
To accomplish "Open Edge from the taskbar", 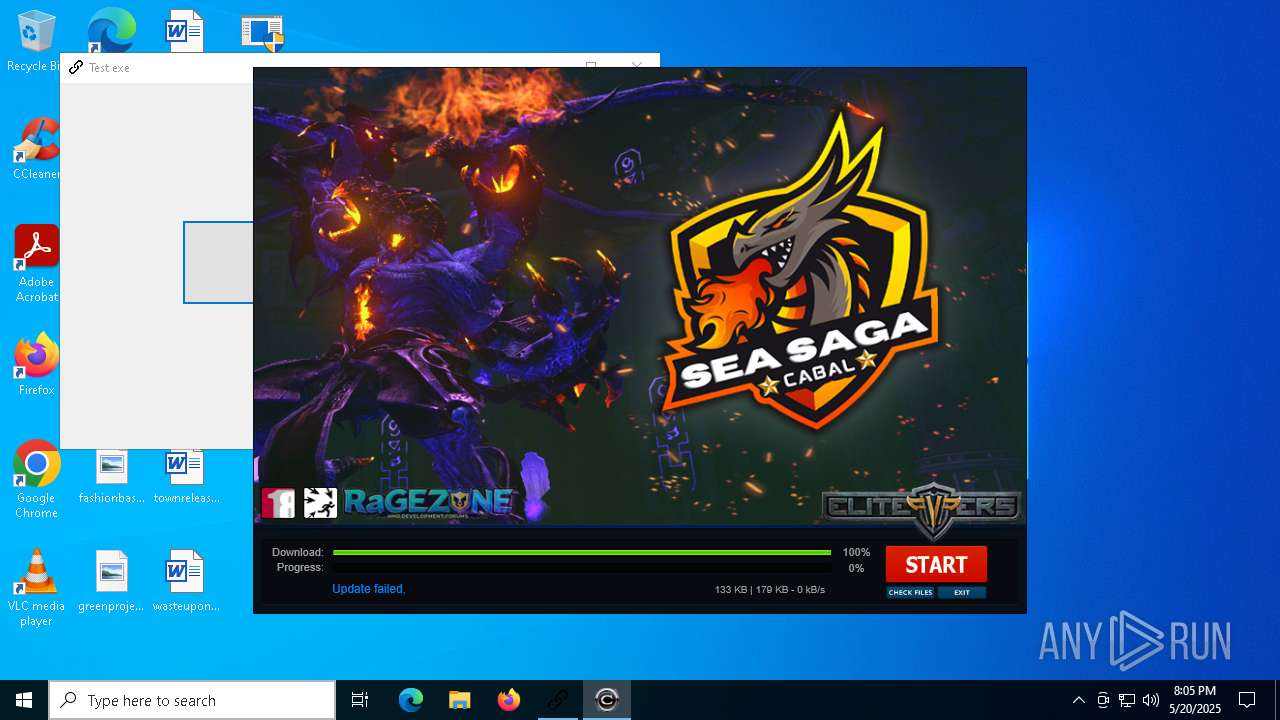I will tap(411, 700).
